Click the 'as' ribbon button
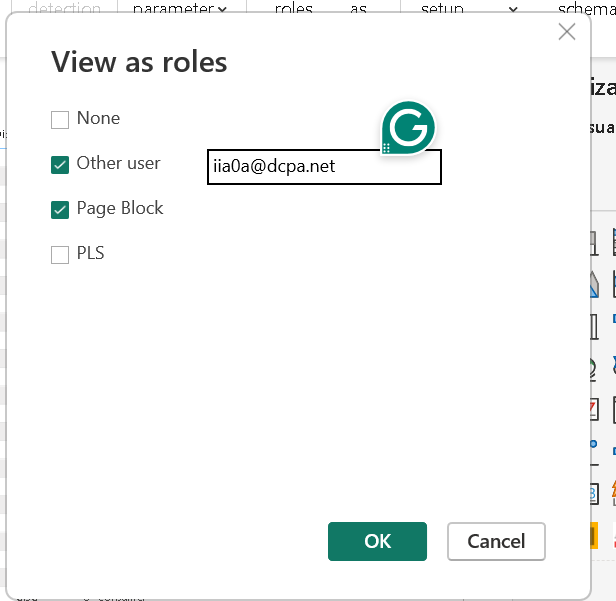Screen dimensions: 616x601 pyautogui.click(x=358, y=9)
